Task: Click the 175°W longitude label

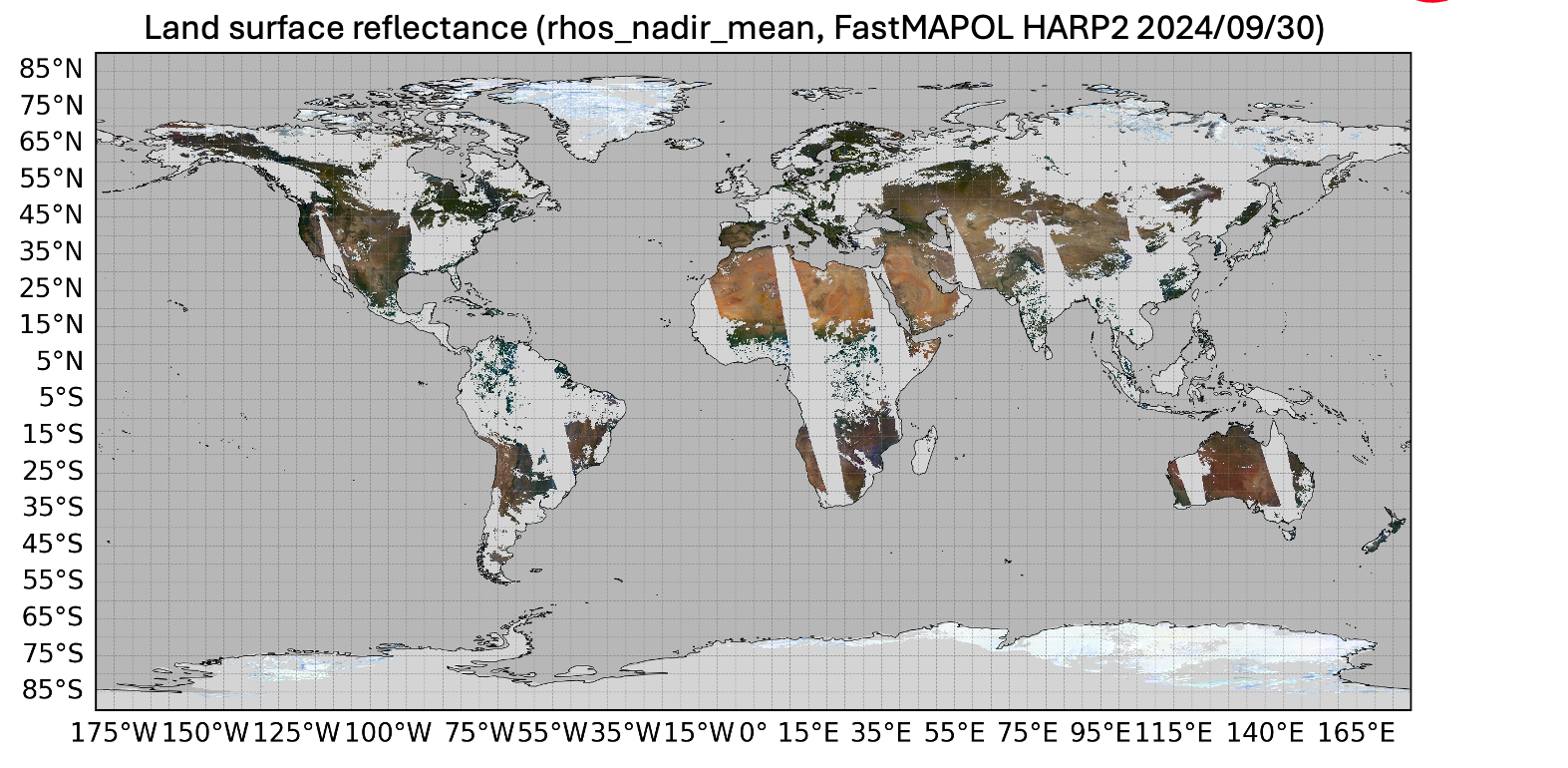Action: [115, 733]
